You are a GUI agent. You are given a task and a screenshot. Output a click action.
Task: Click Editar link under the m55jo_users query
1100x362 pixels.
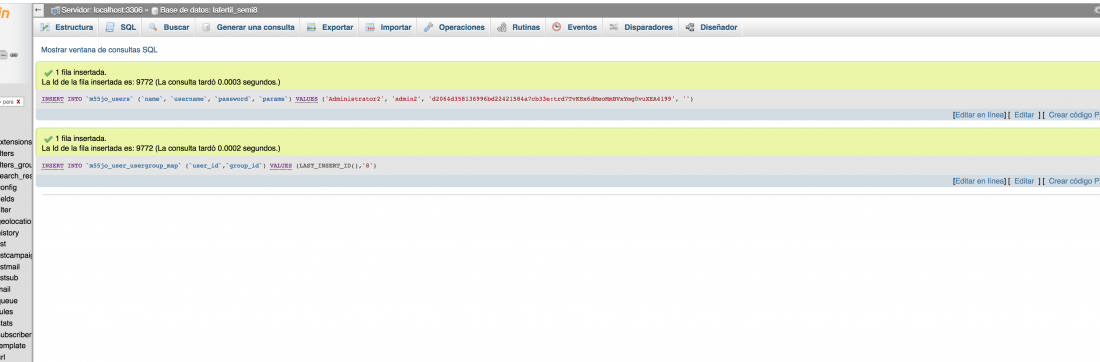pyautogui.click(x=1024, y=114)
